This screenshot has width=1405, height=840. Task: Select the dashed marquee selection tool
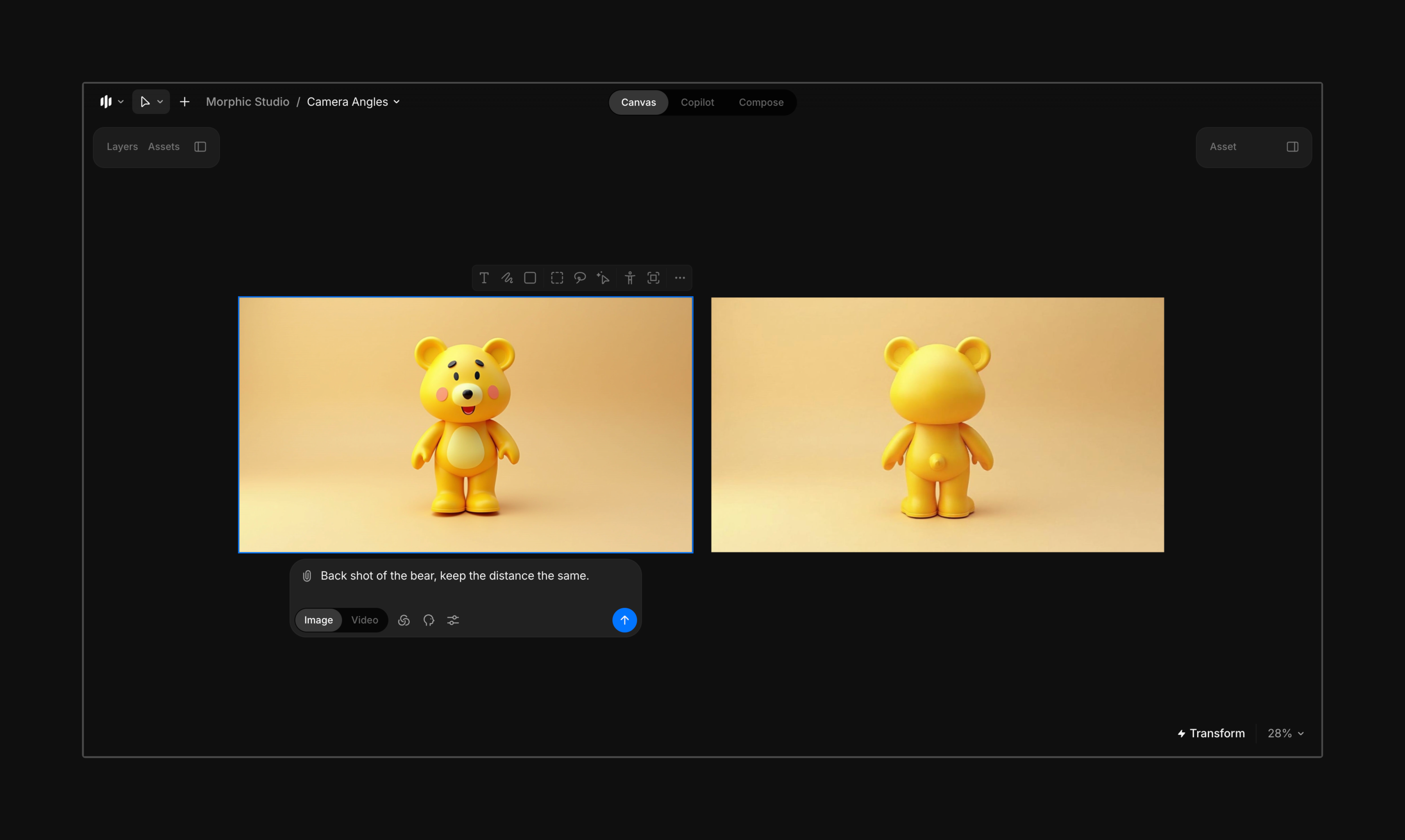[x=557, y=278]
